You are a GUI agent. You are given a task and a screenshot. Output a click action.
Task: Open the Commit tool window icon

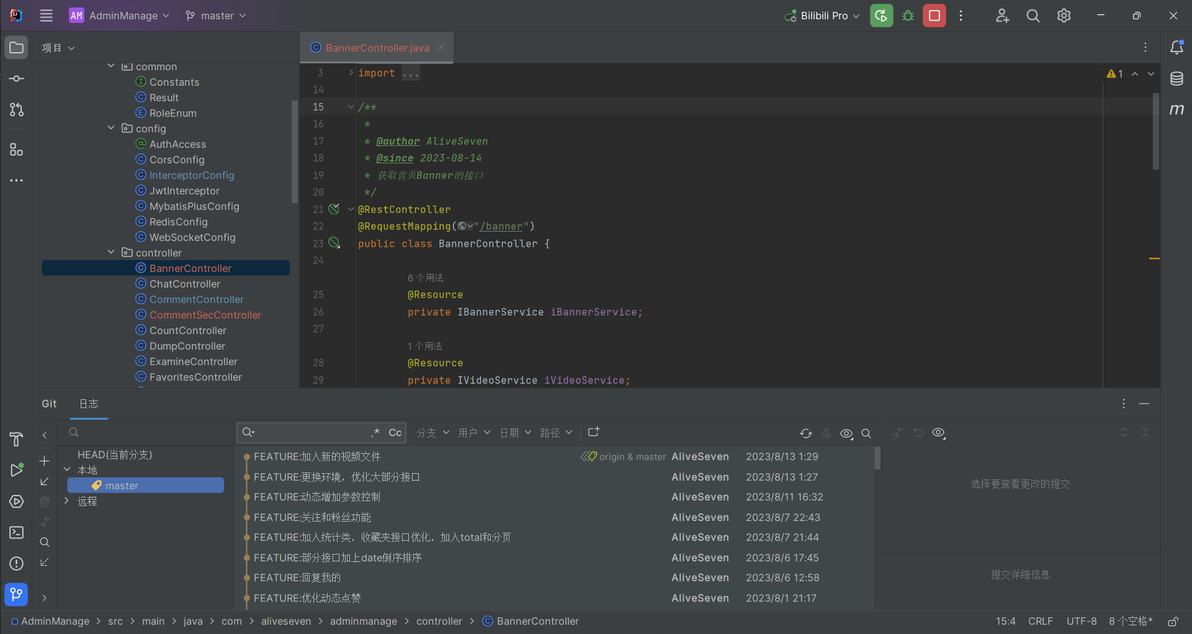(16, 78)
